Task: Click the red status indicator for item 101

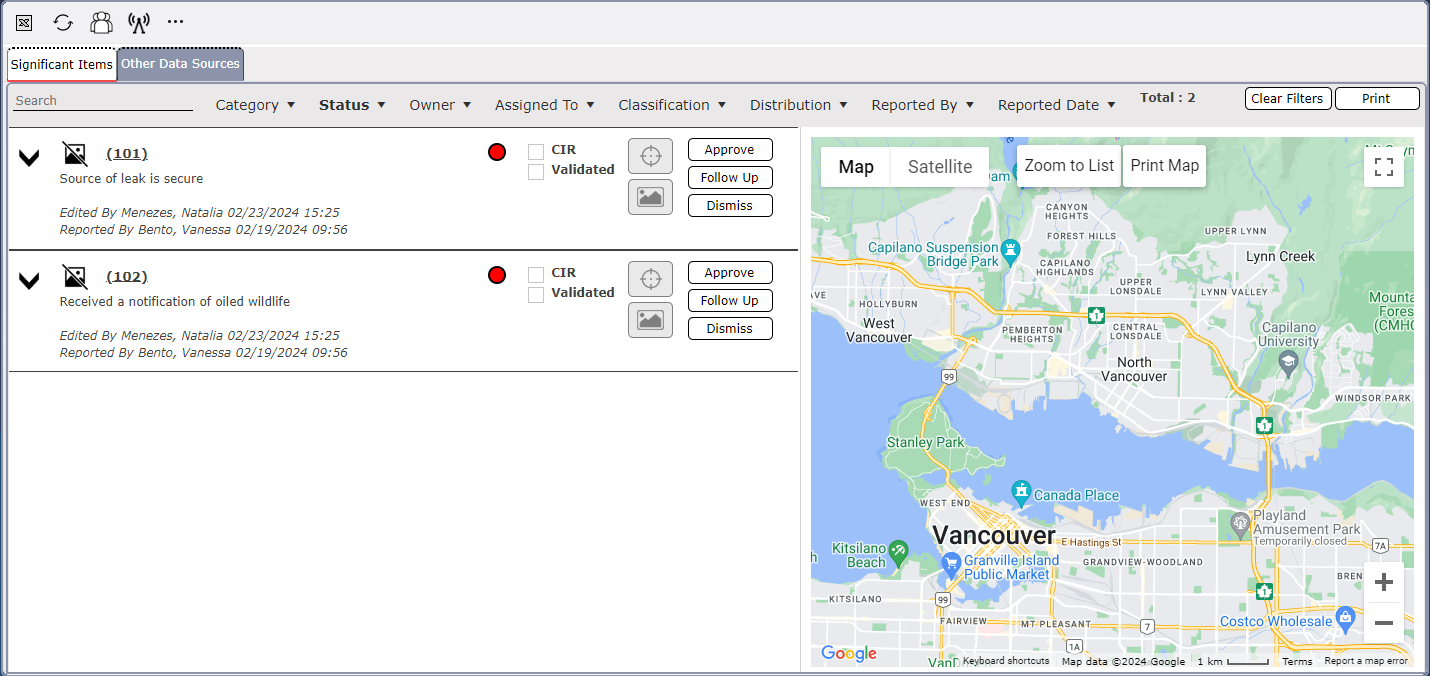Action: (497, 152)
